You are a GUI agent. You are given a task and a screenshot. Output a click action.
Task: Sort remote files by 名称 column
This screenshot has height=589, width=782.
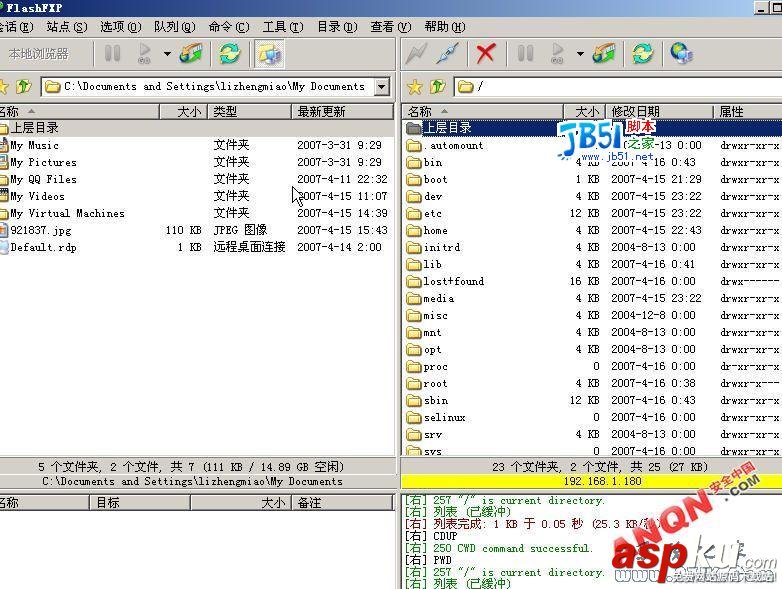tap(483, 111)
